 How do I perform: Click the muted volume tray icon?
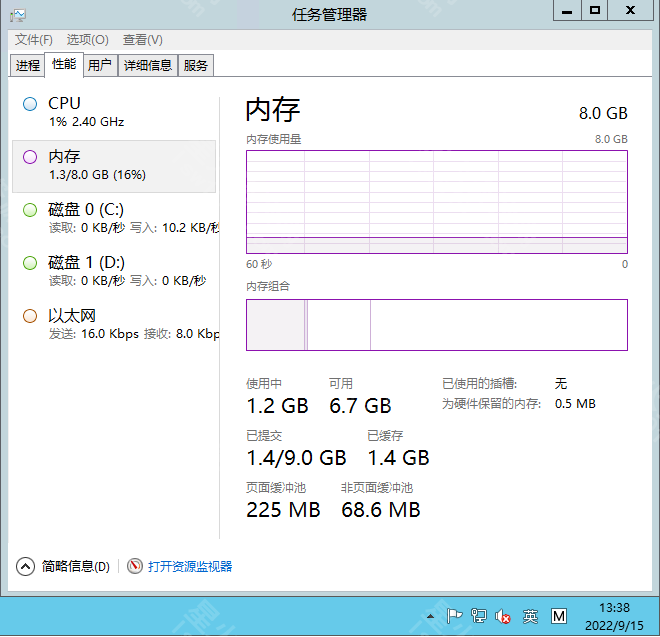[504, 616]
